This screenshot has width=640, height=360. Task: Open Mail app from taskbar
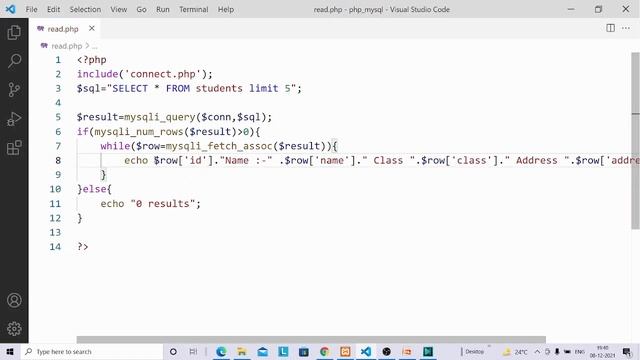pyautogui.click(x=262, y=351)
